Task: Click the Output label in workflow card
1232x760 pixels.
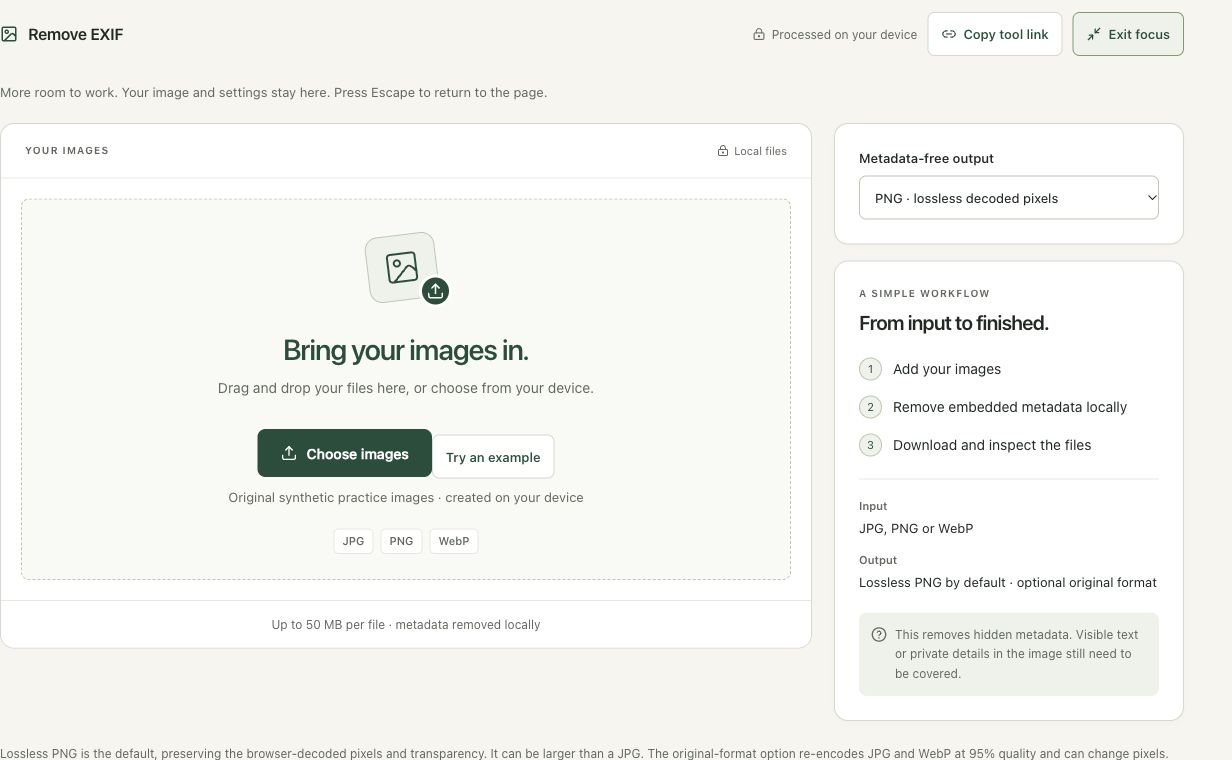Action: click(x=878, y=560)
